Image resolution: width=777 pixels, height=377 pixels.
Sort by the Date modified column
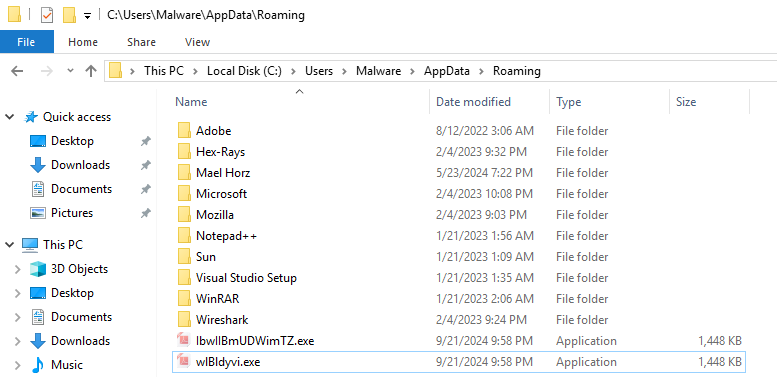point(473,102)
